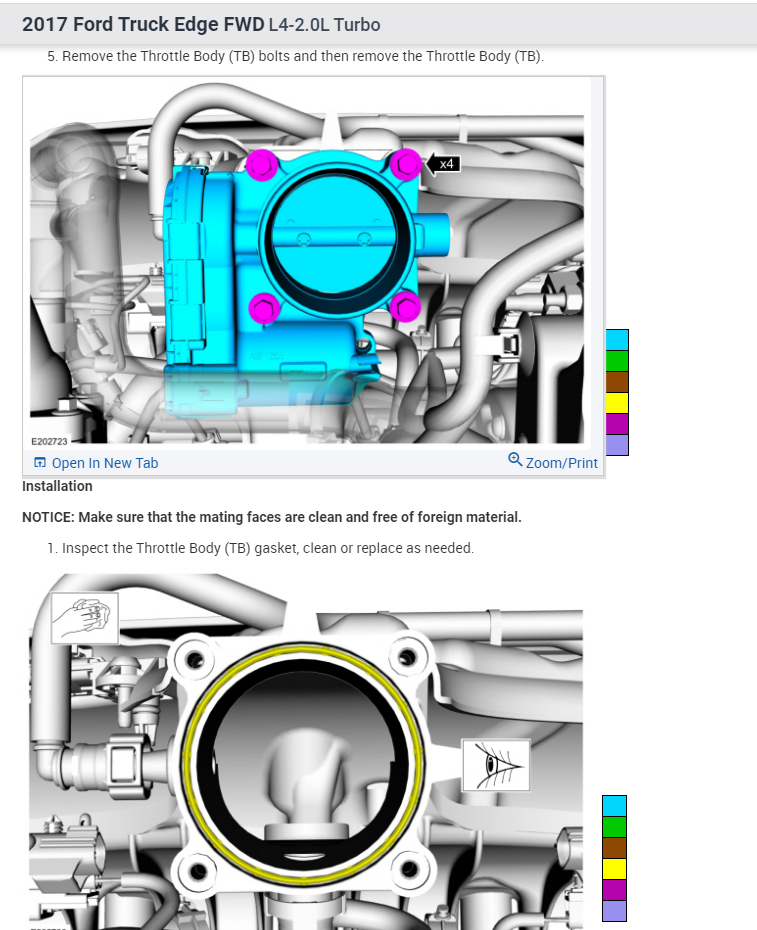Click the E202723 image reference label
757x930 pixels.
pyautogui.click(x=49, y=441)
